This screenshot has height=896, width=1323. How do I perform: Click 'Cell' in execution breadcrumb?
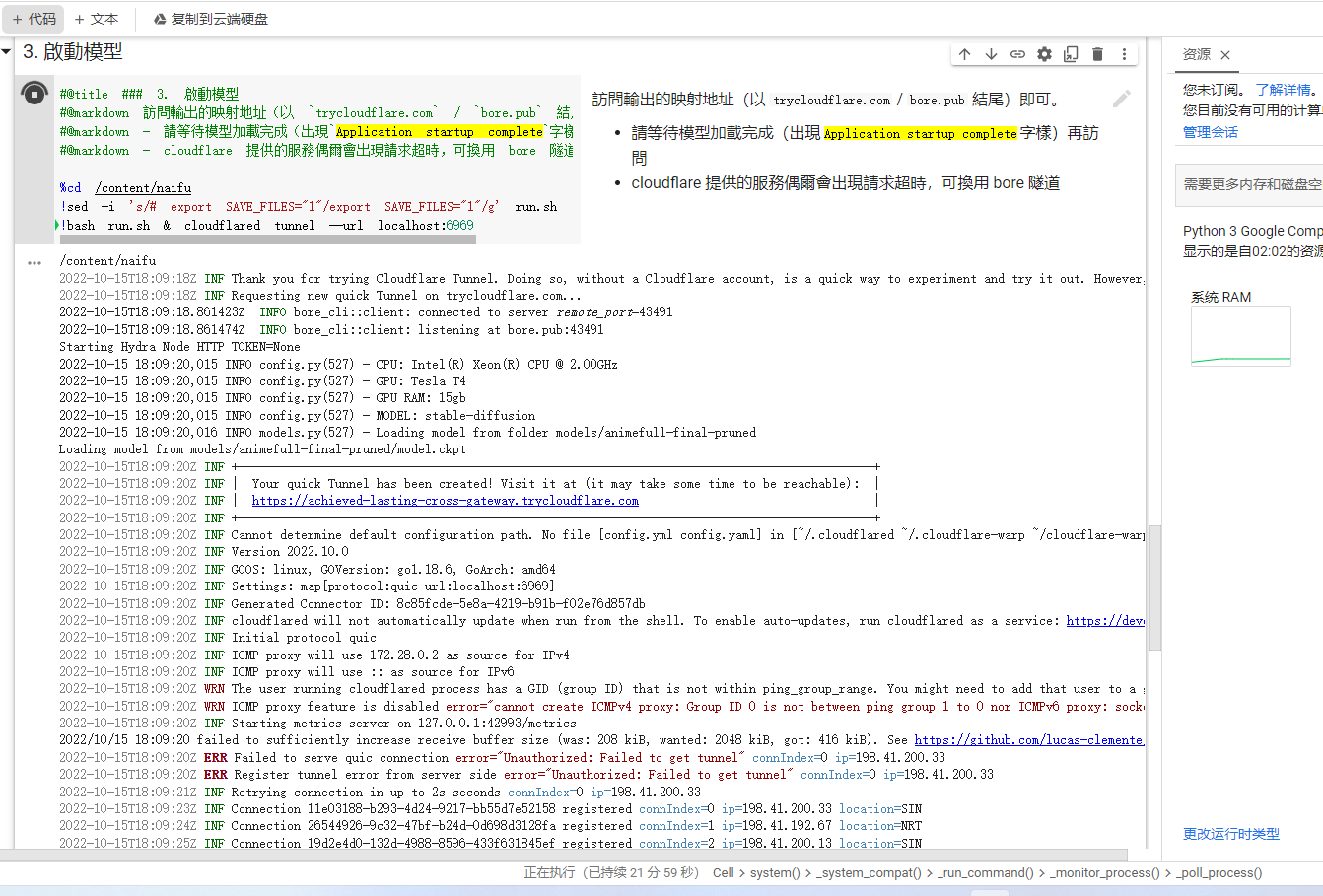724,873
